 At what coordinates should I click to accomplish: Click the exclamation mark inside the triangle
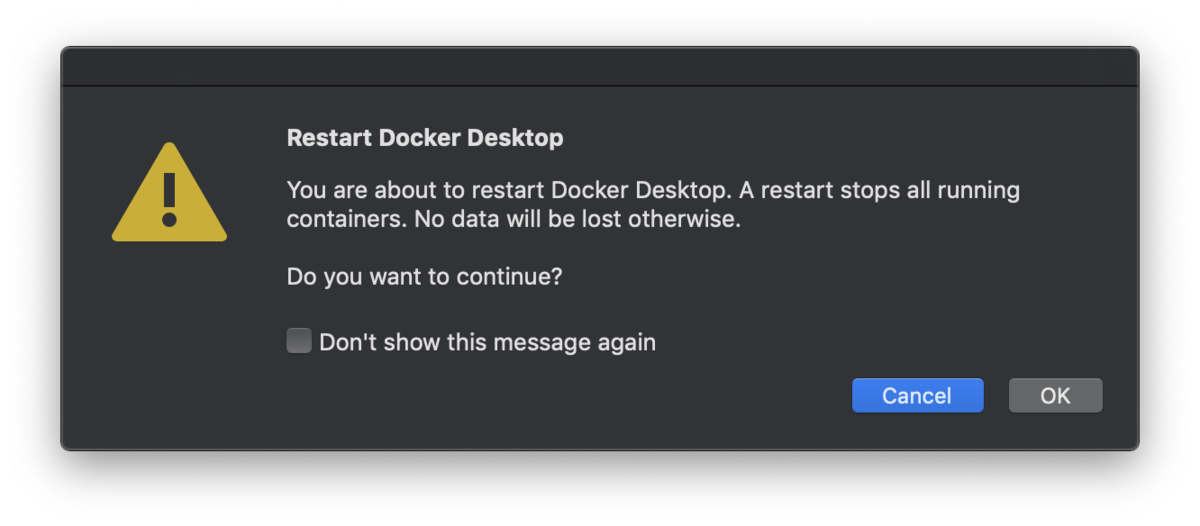click(169, 198)
